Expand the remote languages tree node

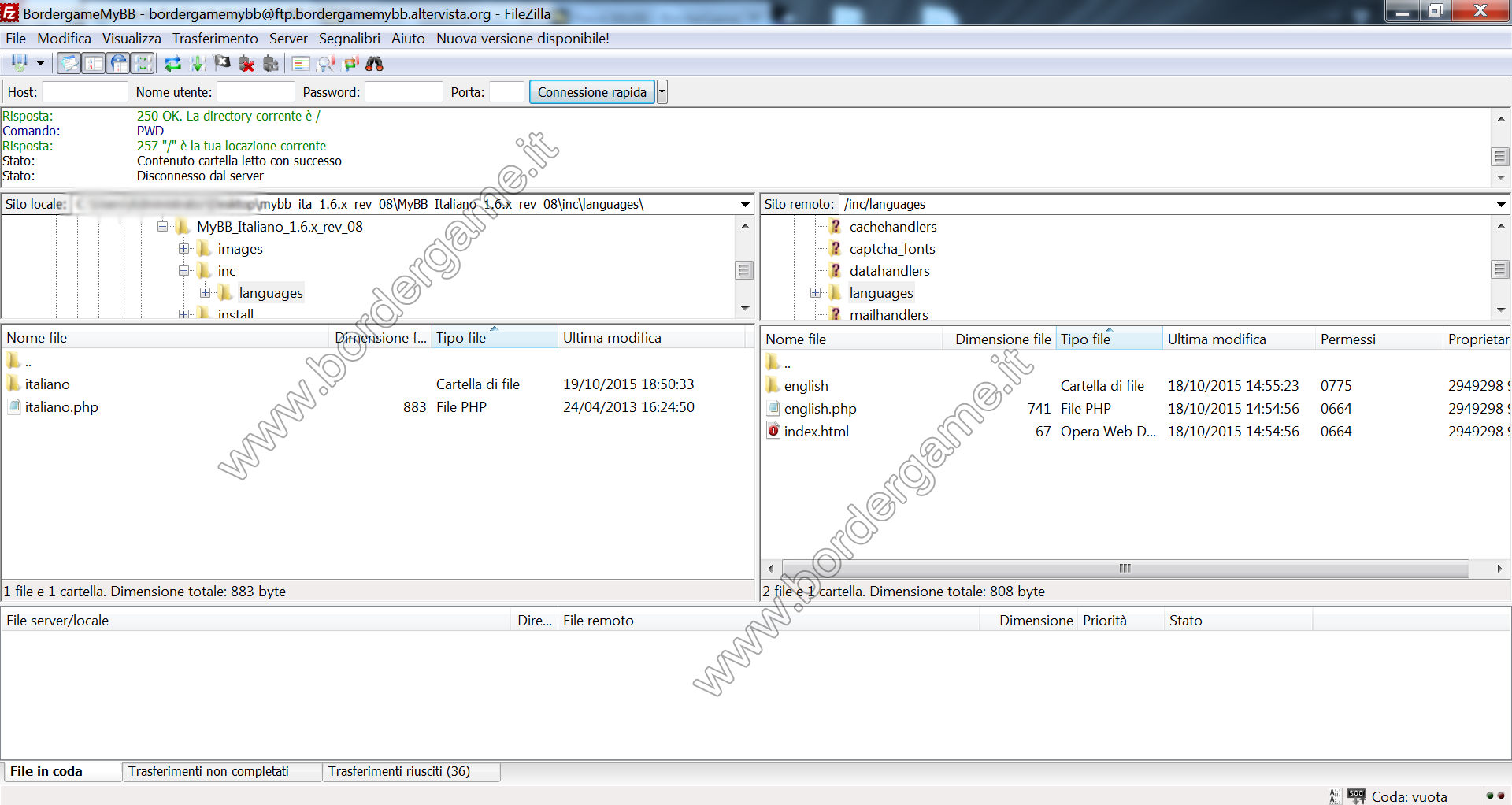[815, 292]
